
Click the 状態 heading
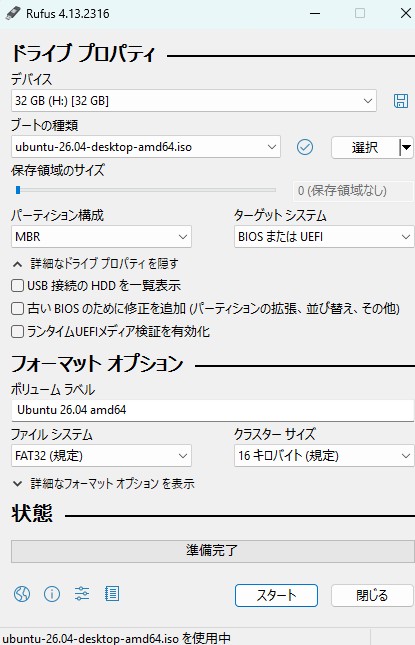[32, 514]
